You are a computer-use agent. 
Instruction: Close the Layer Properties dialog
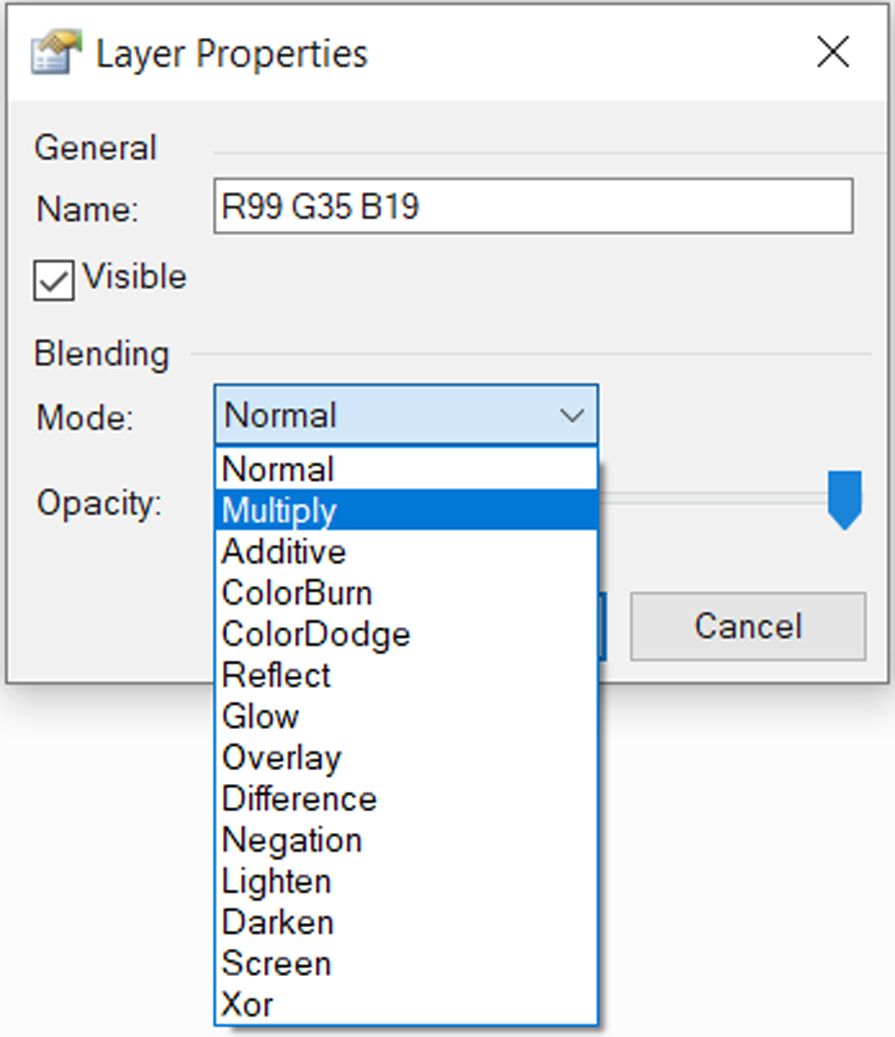coord(832,53)
